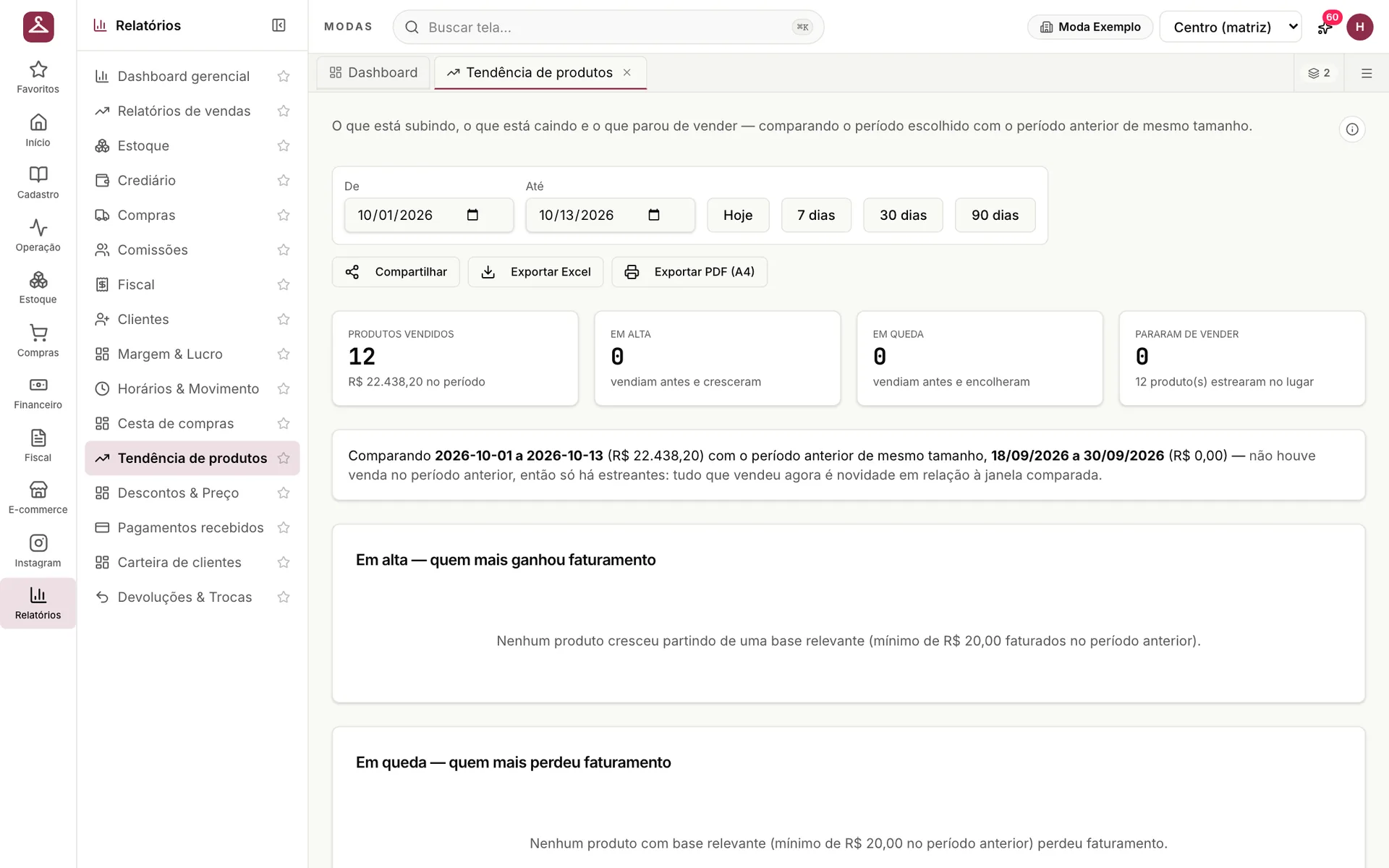Click the Produtos vendidos card showing 12
This screenshot has height=868, width=1389.
455,358
